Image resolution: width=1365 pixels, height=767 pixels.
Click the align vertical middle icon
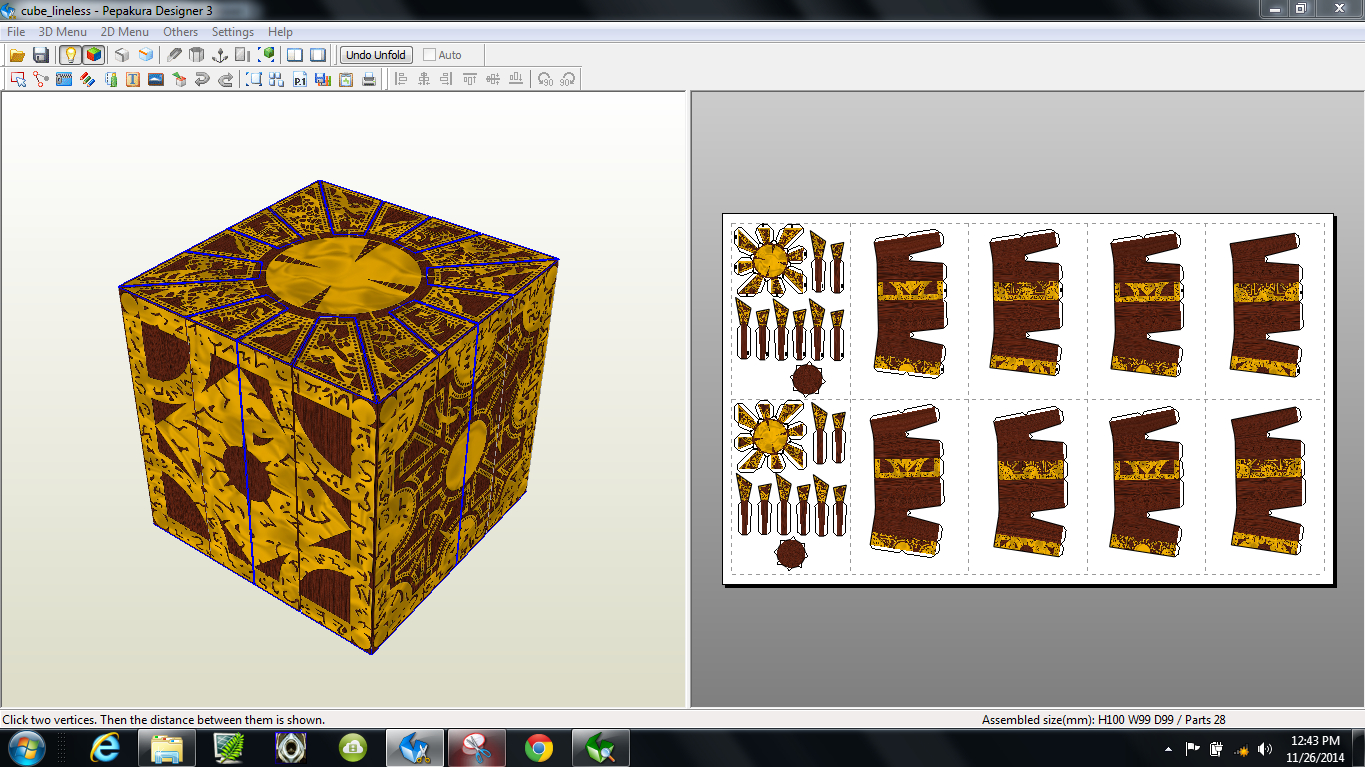coord(493,79)
